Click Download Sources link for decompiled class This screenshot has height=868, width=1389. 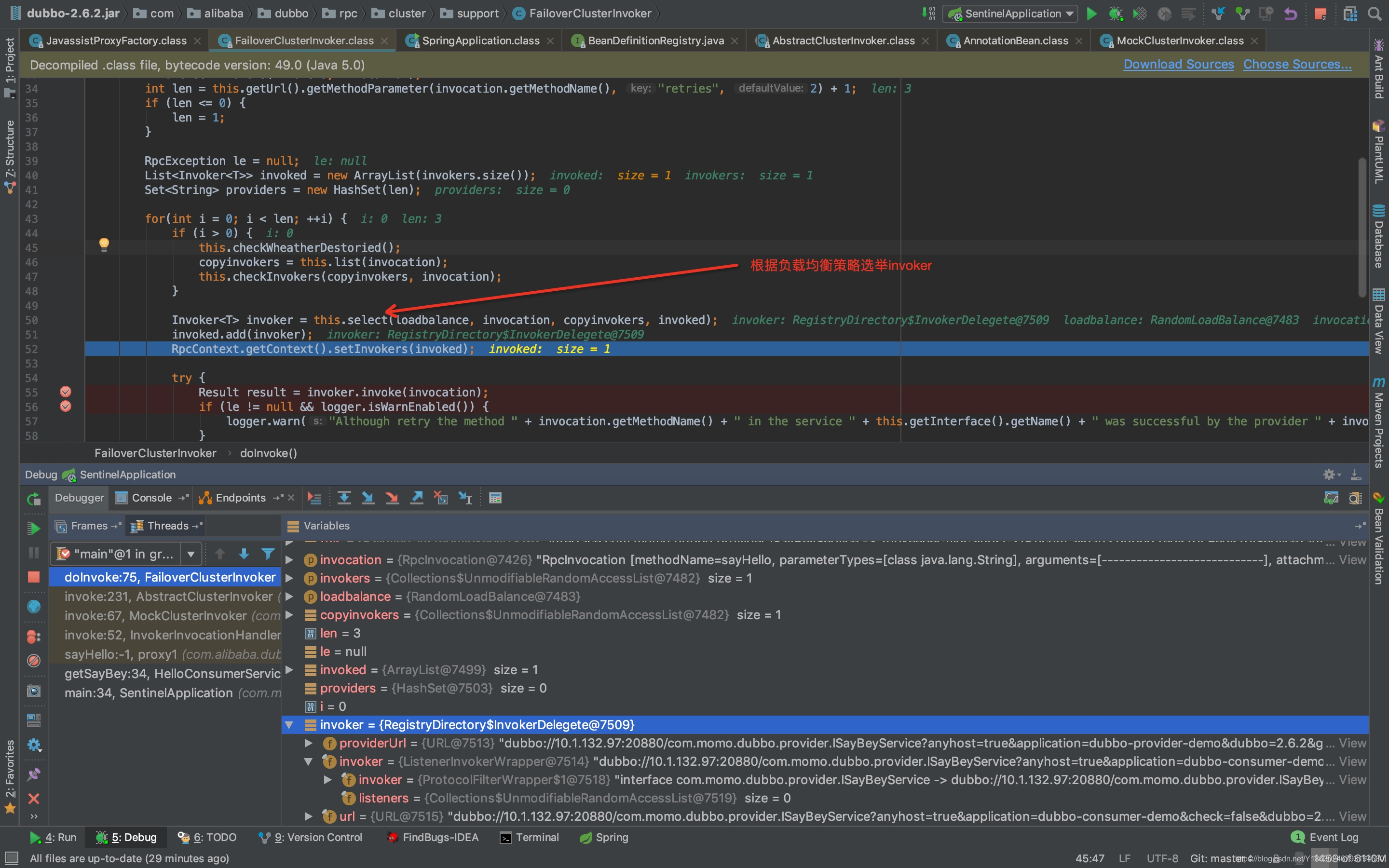pos(1178,63)
